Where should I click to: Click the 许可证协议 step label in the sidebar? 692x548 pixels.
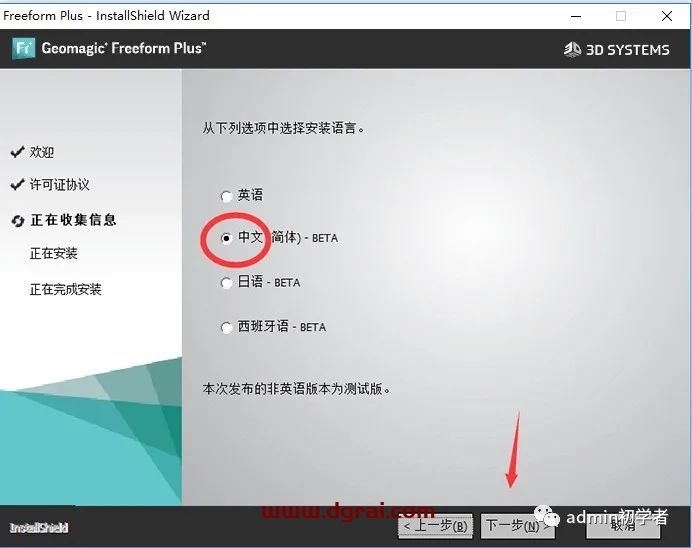(x=60, y=185)
